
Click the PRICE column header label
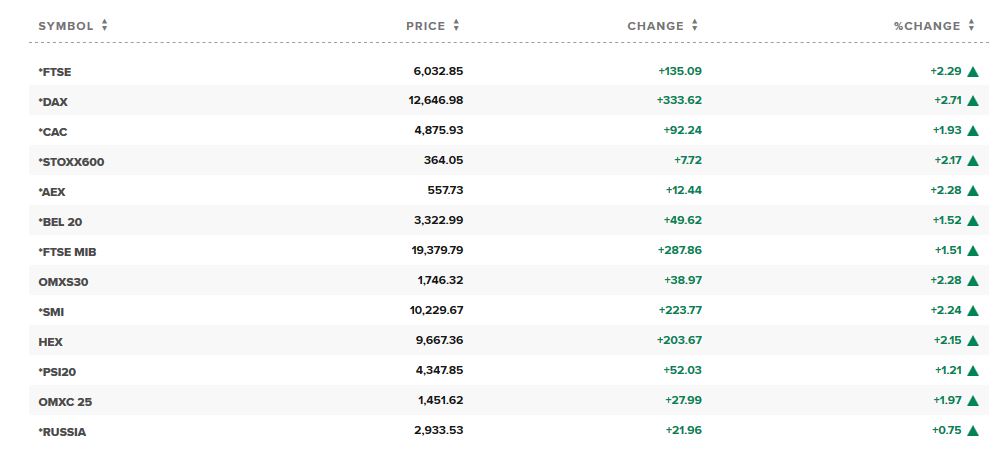[x=426, y=26]
